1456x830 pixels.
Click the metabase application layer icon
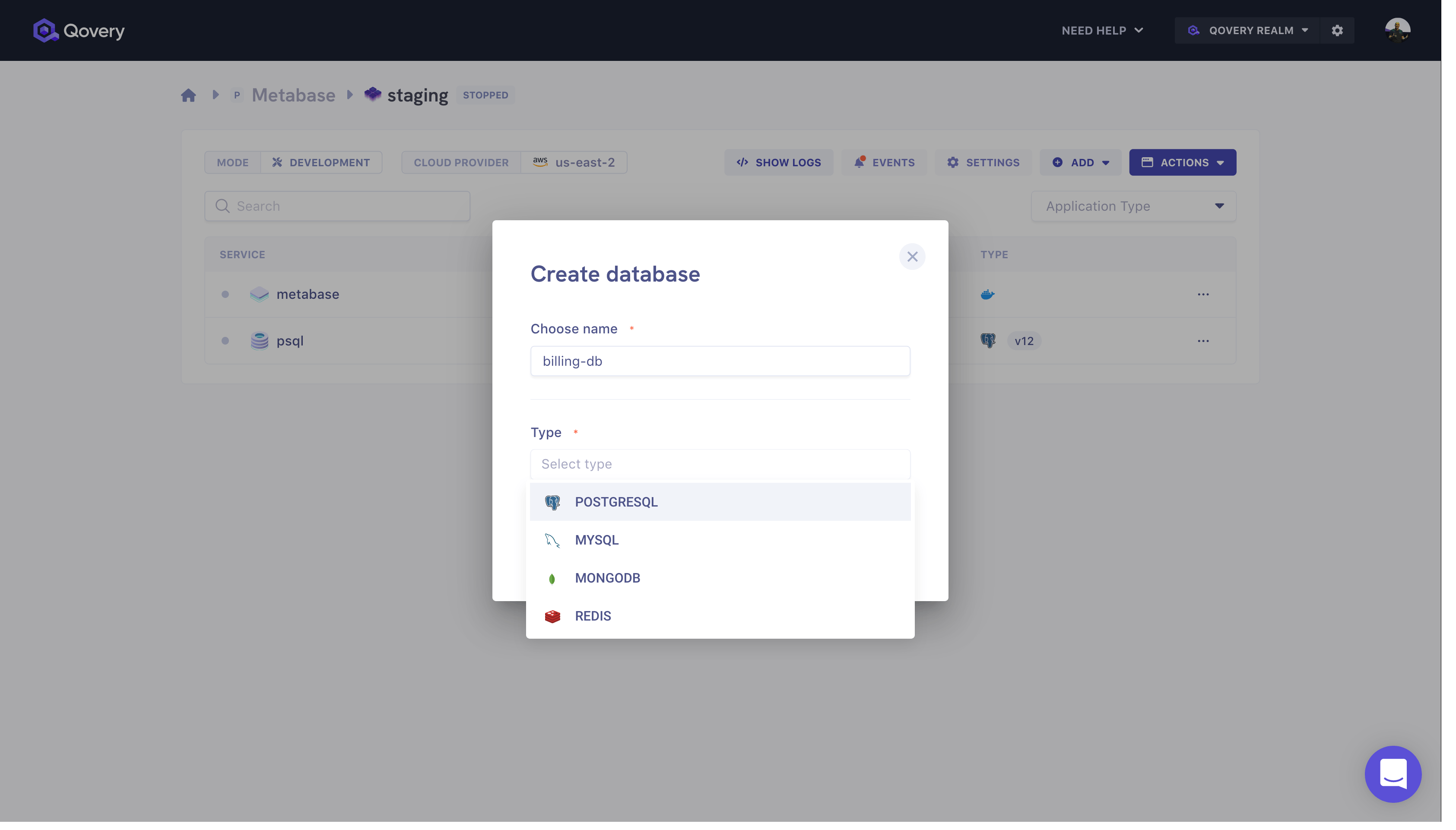260,294
